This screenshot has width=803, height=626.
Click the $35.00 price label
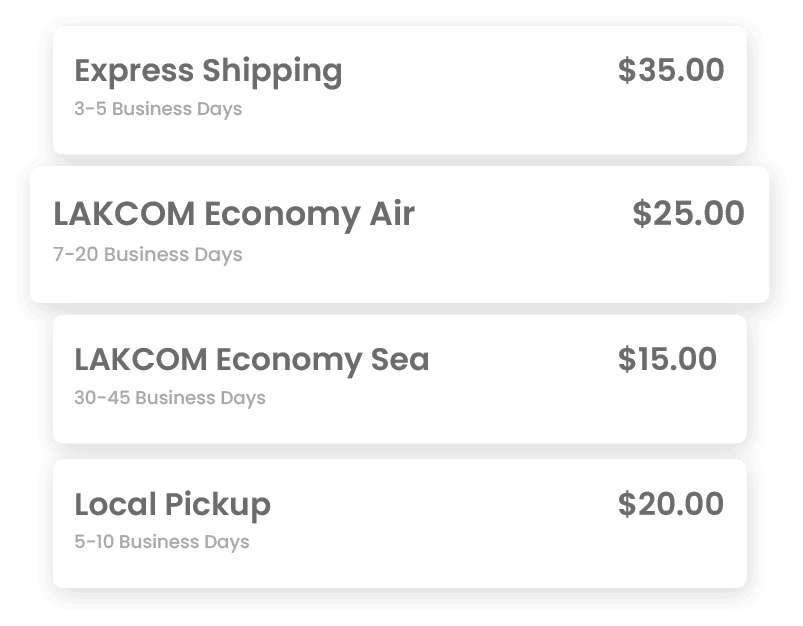pyautogui.click(x=671, y=70)
